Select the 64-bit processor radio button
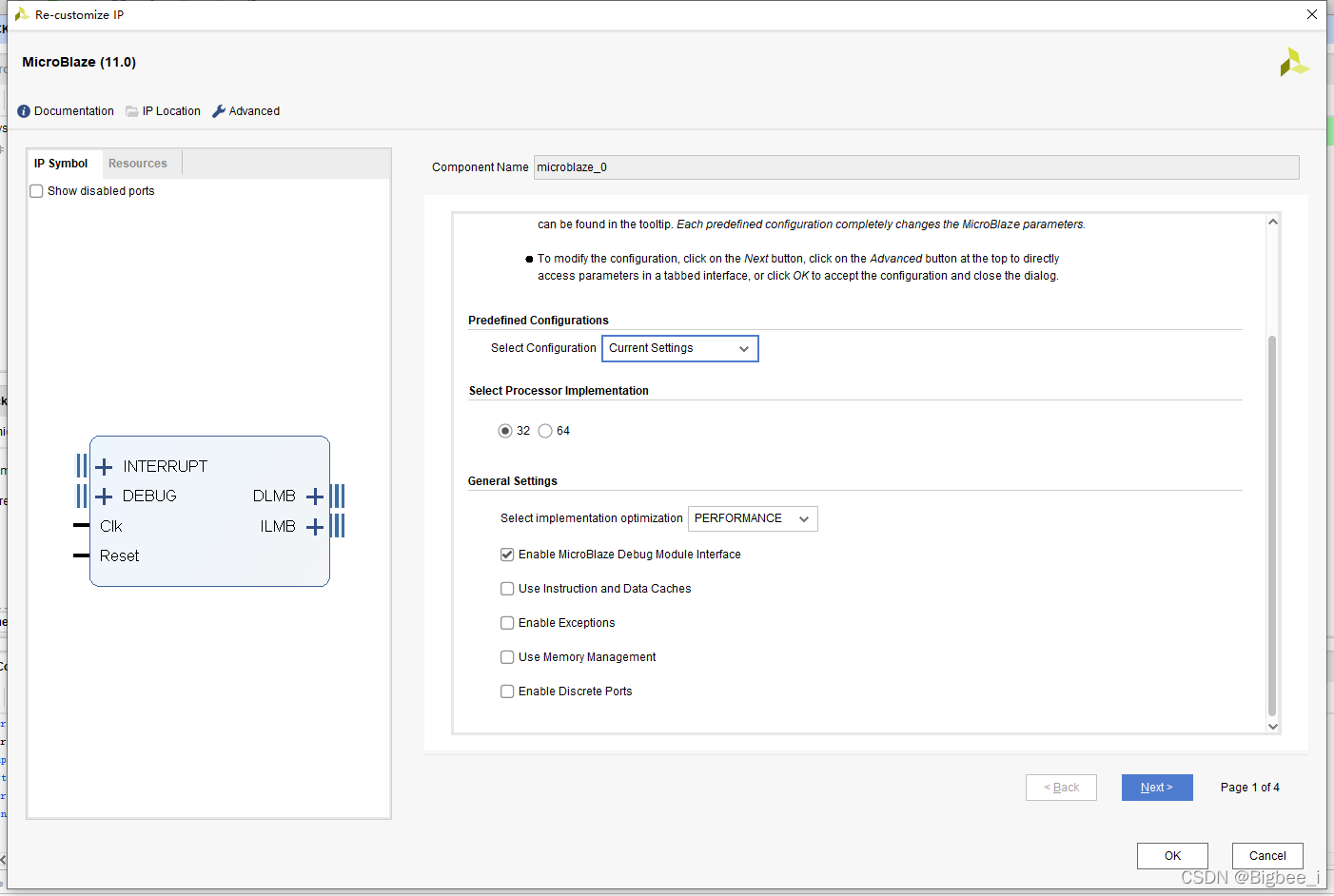 click(x=545, y=431)
